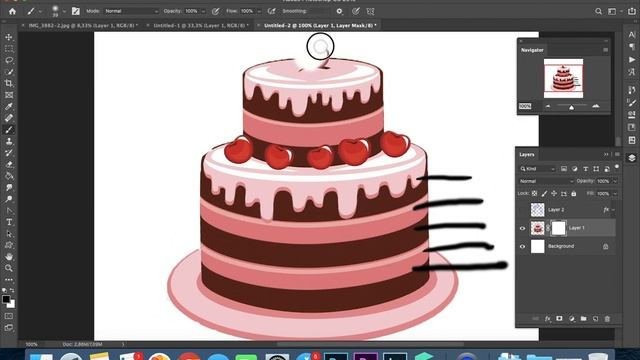Image resolution: width=640 pixels, height=360 pixels.
Task: Select the Zoom tool
Action: click(9, 268)
